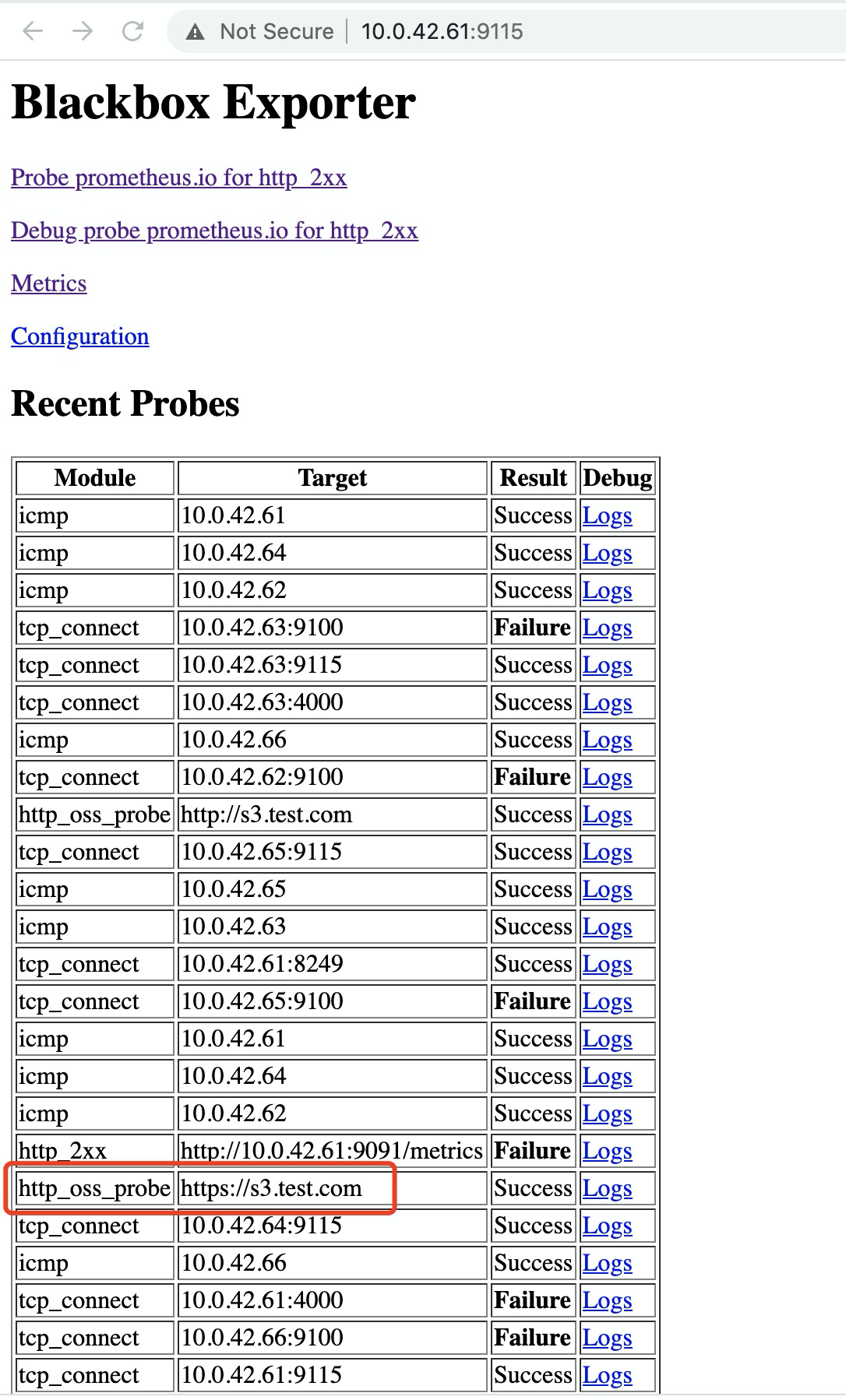Click the Not Secure warning triangle icon
The height and width of the screenshot is (1400, 846).
[195, 32]
